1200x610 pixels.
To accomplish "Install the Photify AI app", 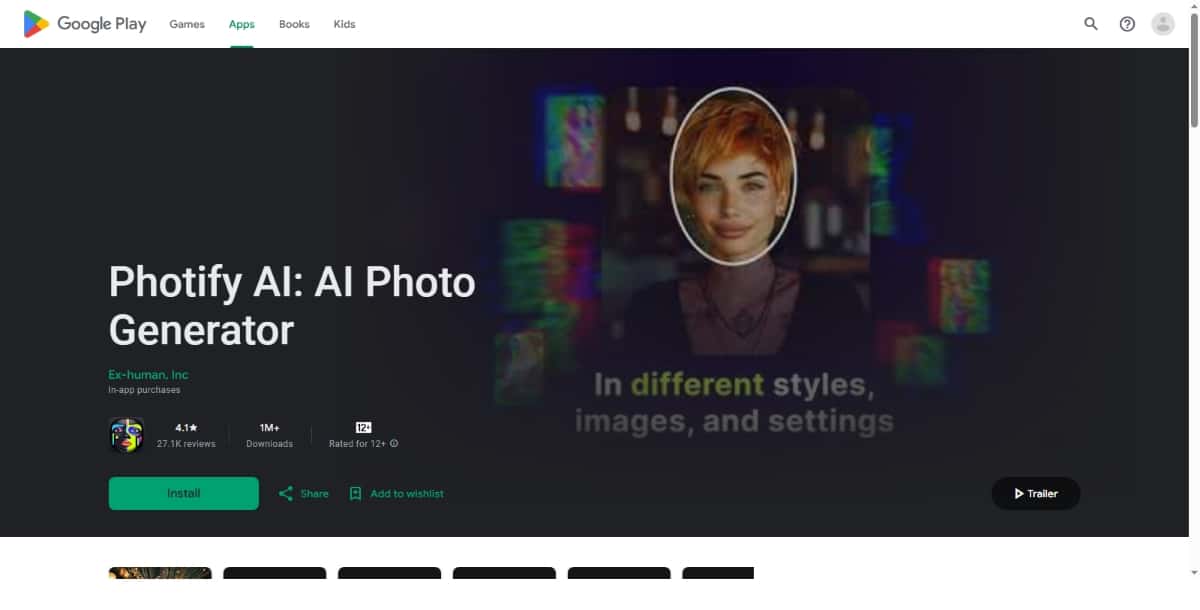I will tap(184, 493).
